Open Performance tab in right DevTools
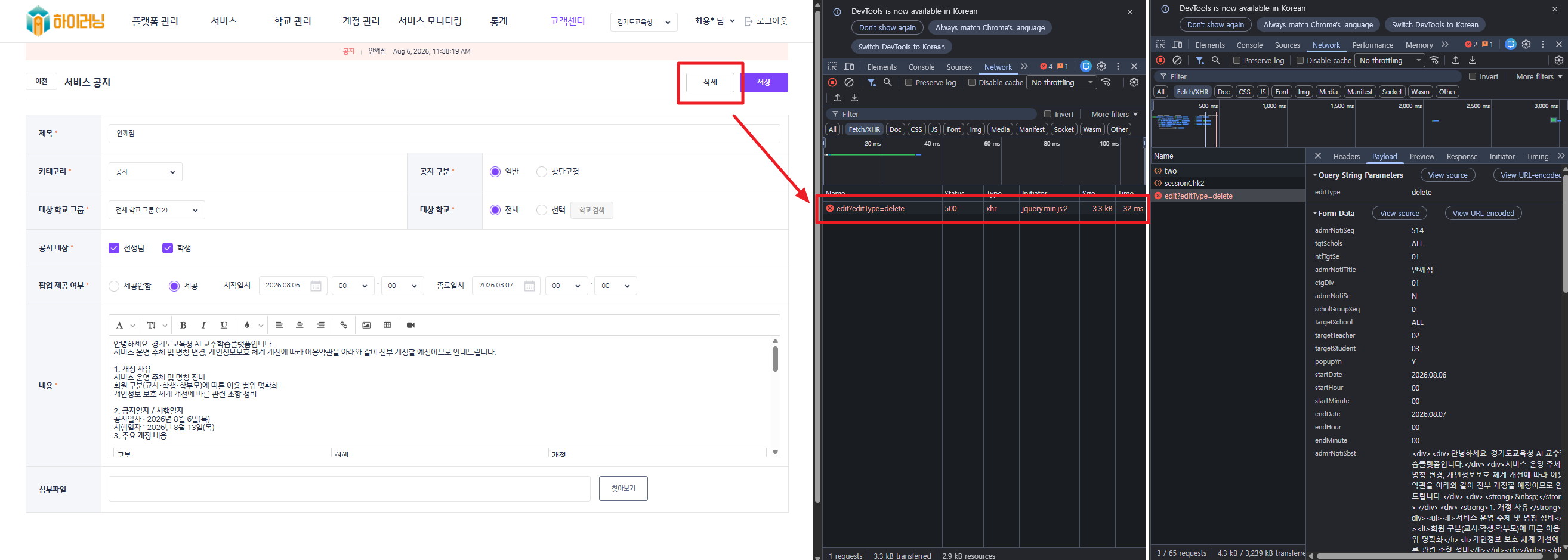1568x560 pixels. (x=1373, y=45)
